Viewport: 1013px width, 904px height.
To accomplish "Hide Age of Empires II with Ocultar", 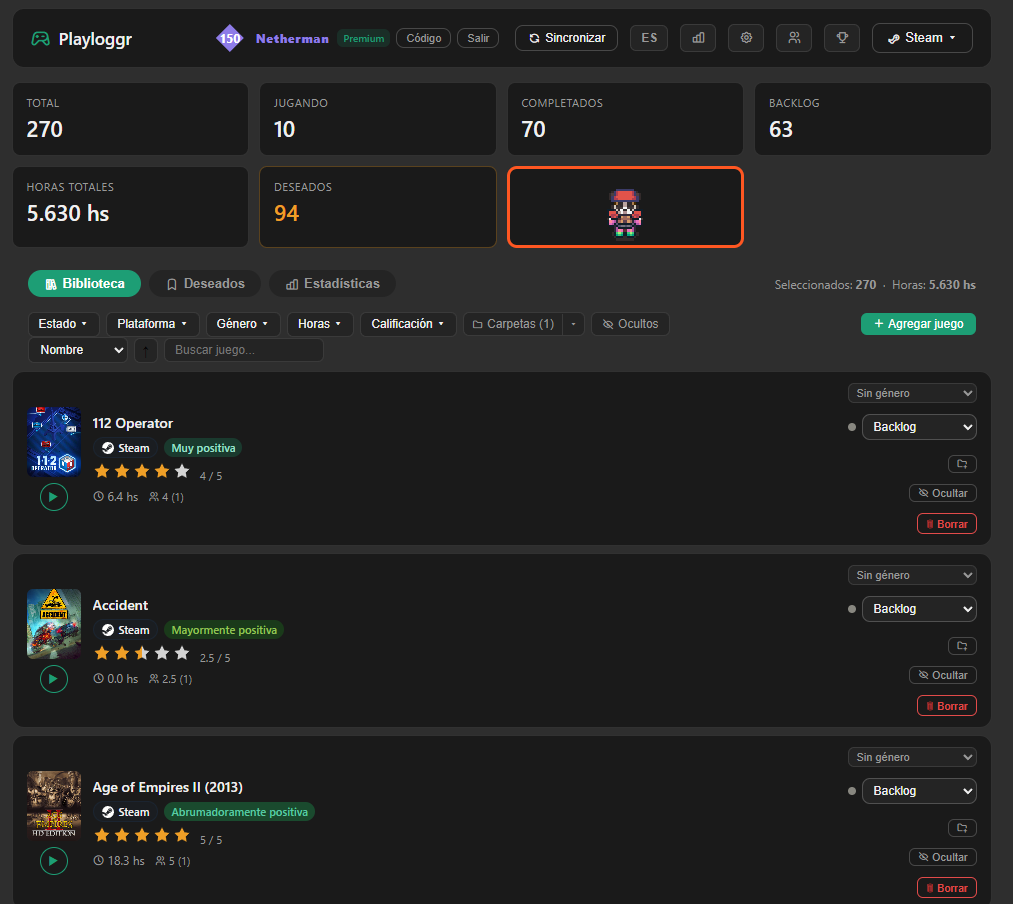I will [943, 857].
